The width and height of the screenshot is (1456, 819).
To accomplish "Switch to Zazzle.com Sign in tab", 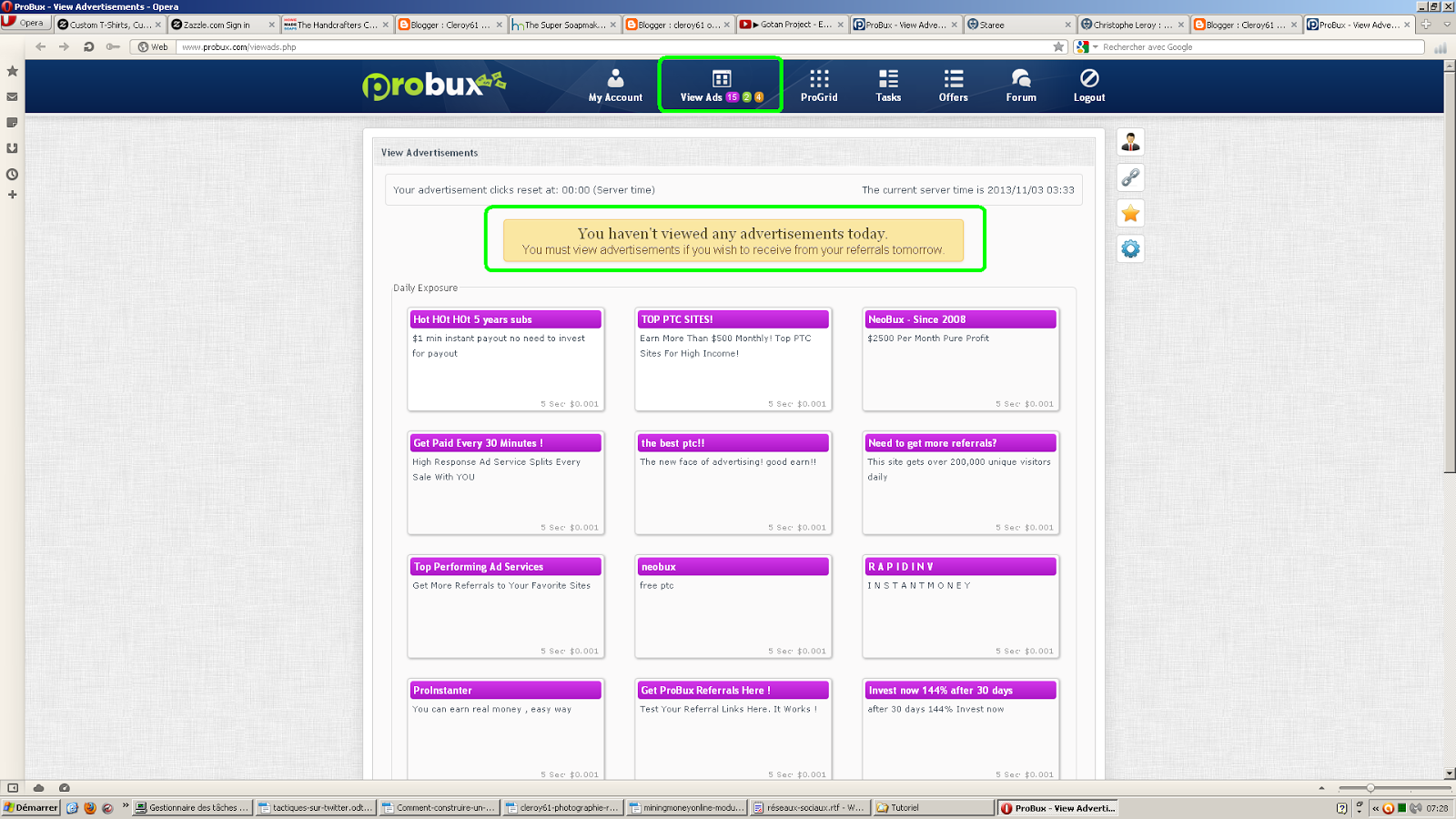I will click(x=223, y=25).
